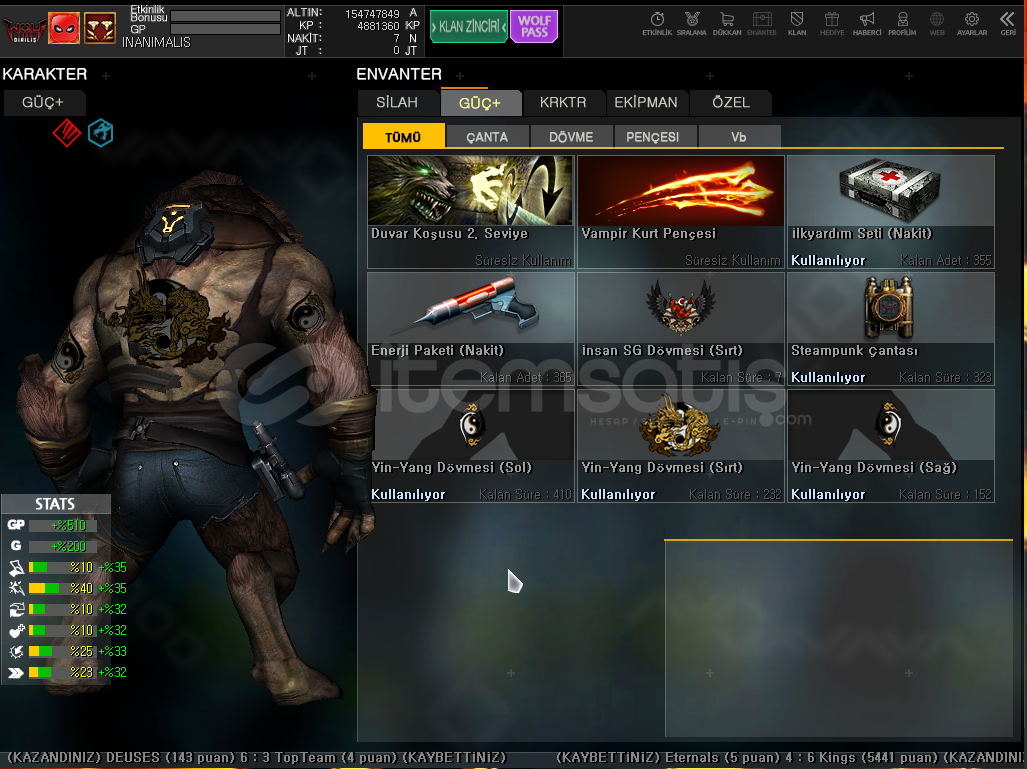This screenshot has width=1027, height=769.
Task: Click the GP +%510 stat bar
Action: click(x=62, y=525)
